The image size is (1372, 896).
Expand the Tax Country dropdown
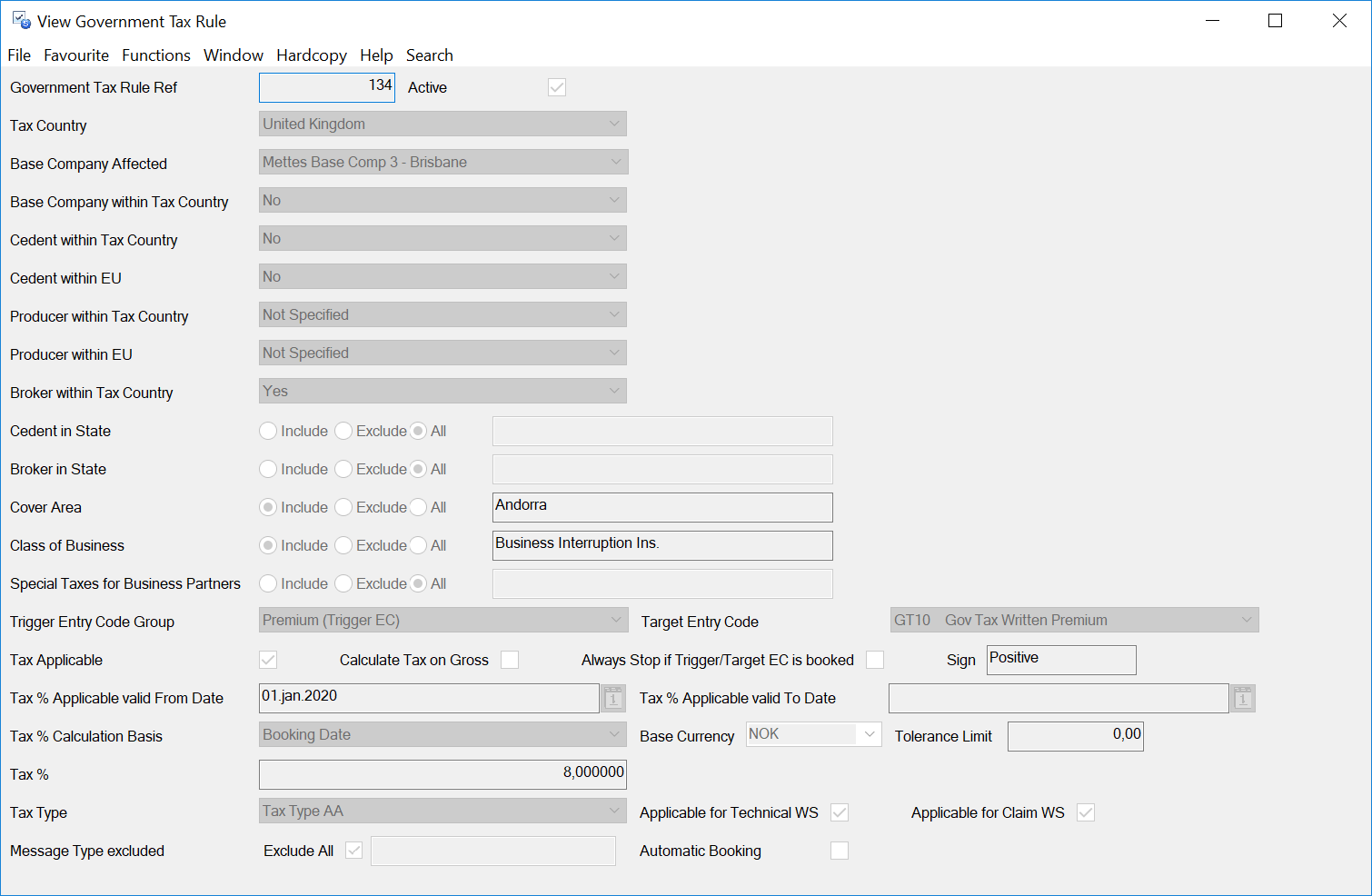(614, 124)
